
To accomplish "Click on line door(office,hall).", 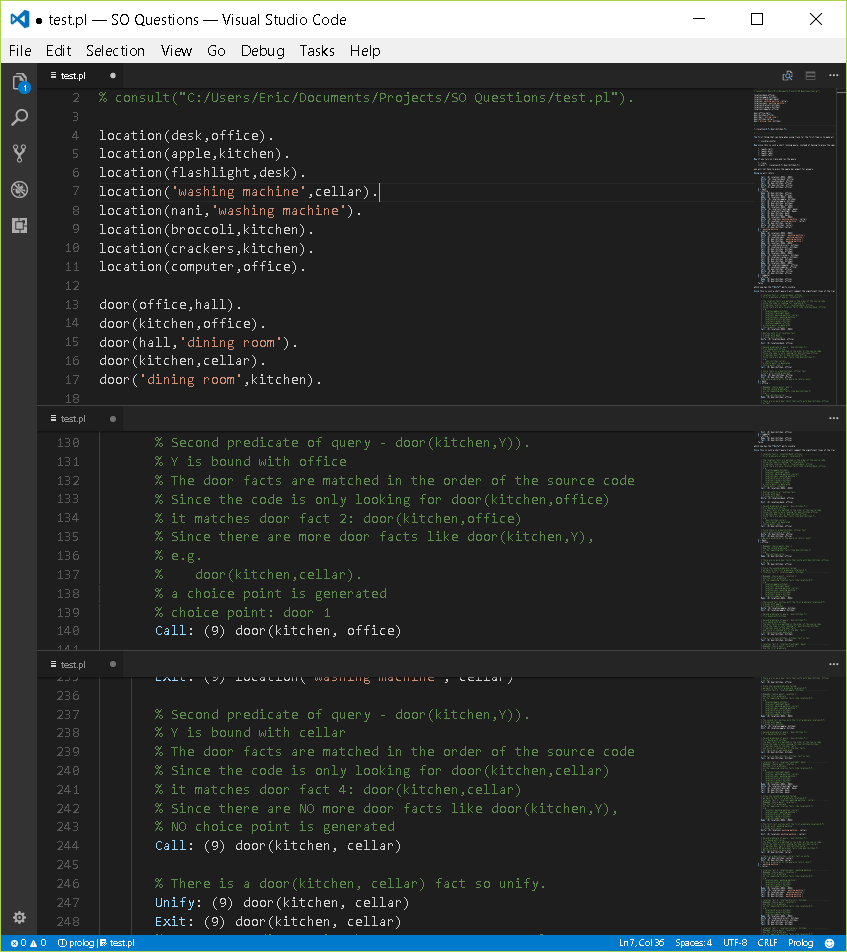I will click(171, 305).
